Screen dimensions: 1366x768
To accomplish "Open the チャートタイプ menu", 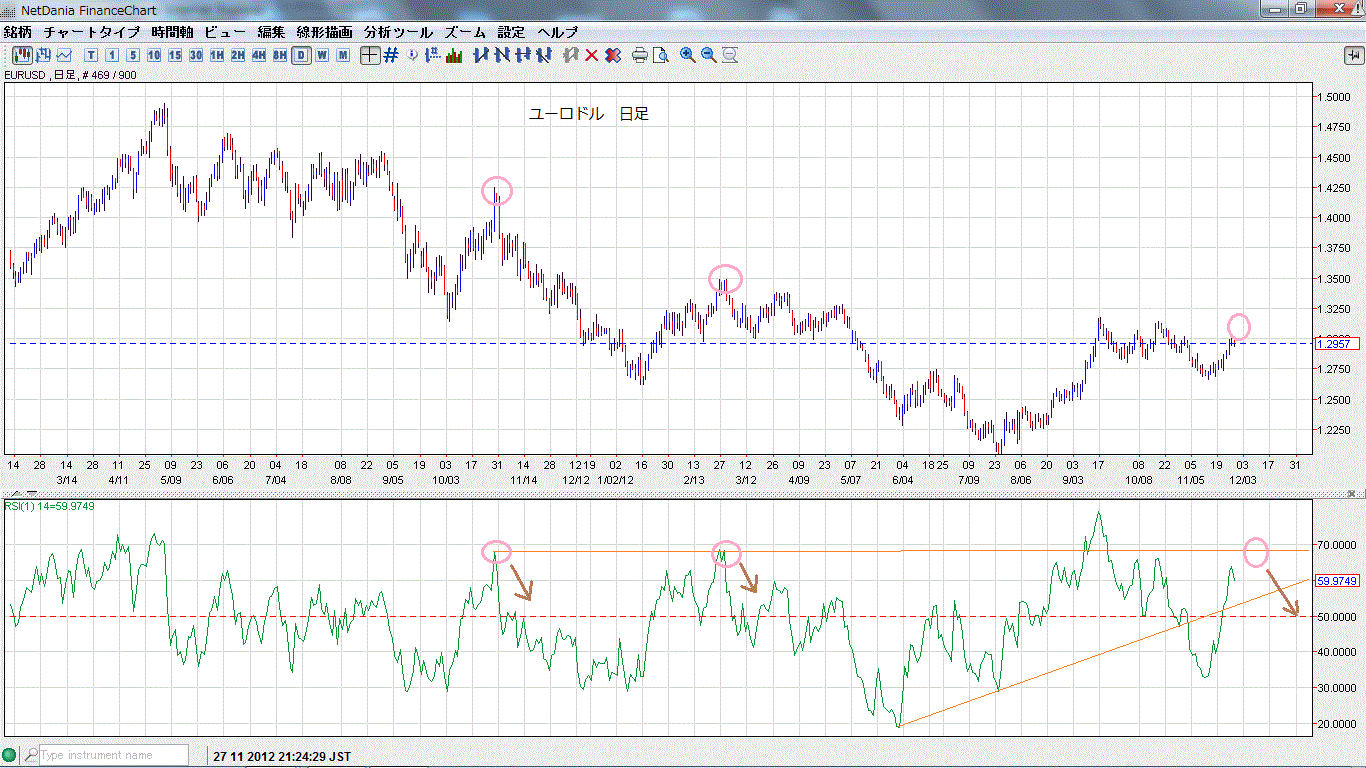I will pos(90,32).
